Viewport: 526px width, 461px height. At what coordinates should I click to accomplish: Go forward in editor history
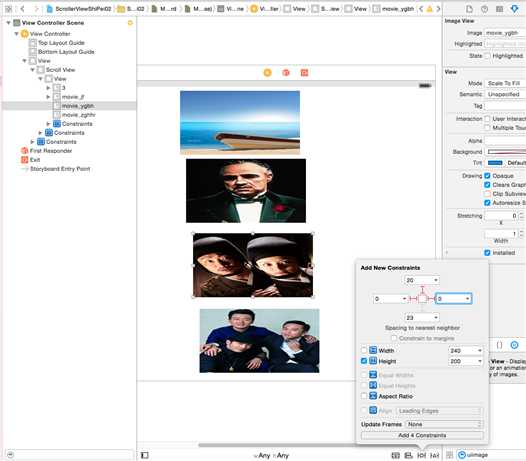(x=36, y=9)
